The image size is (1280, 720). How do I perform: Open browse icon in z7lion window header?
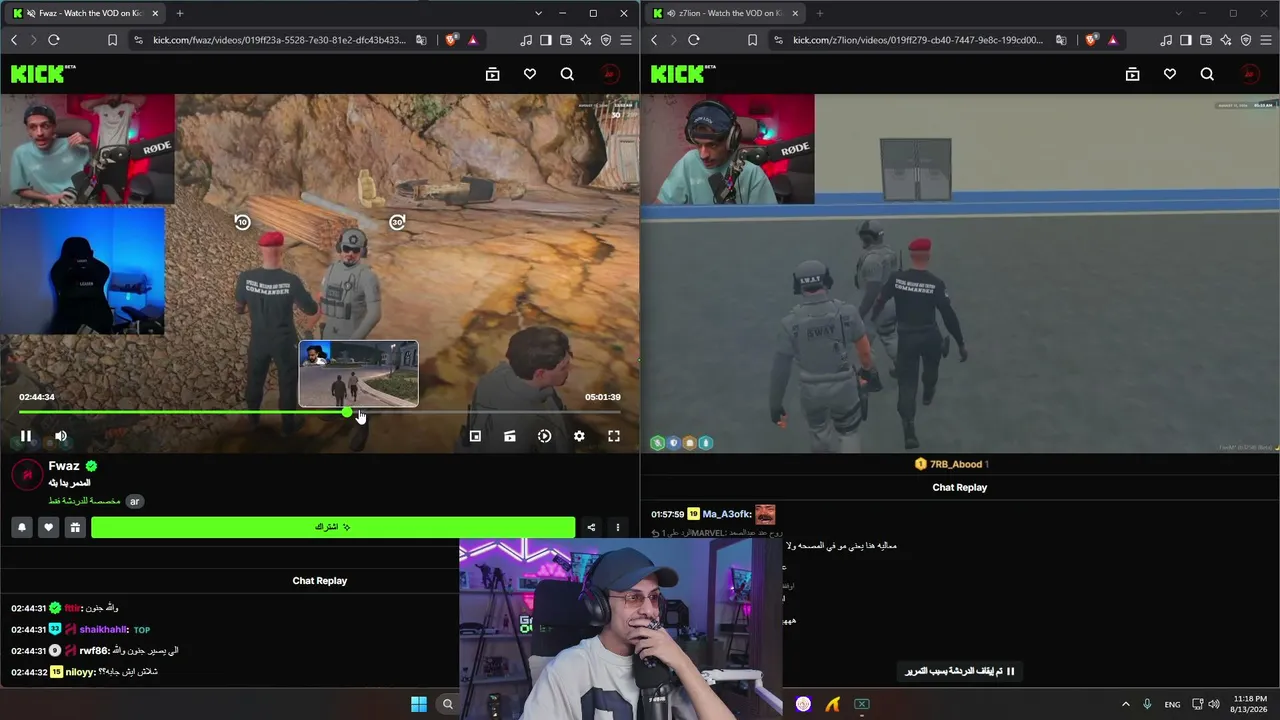(1132, 74)
